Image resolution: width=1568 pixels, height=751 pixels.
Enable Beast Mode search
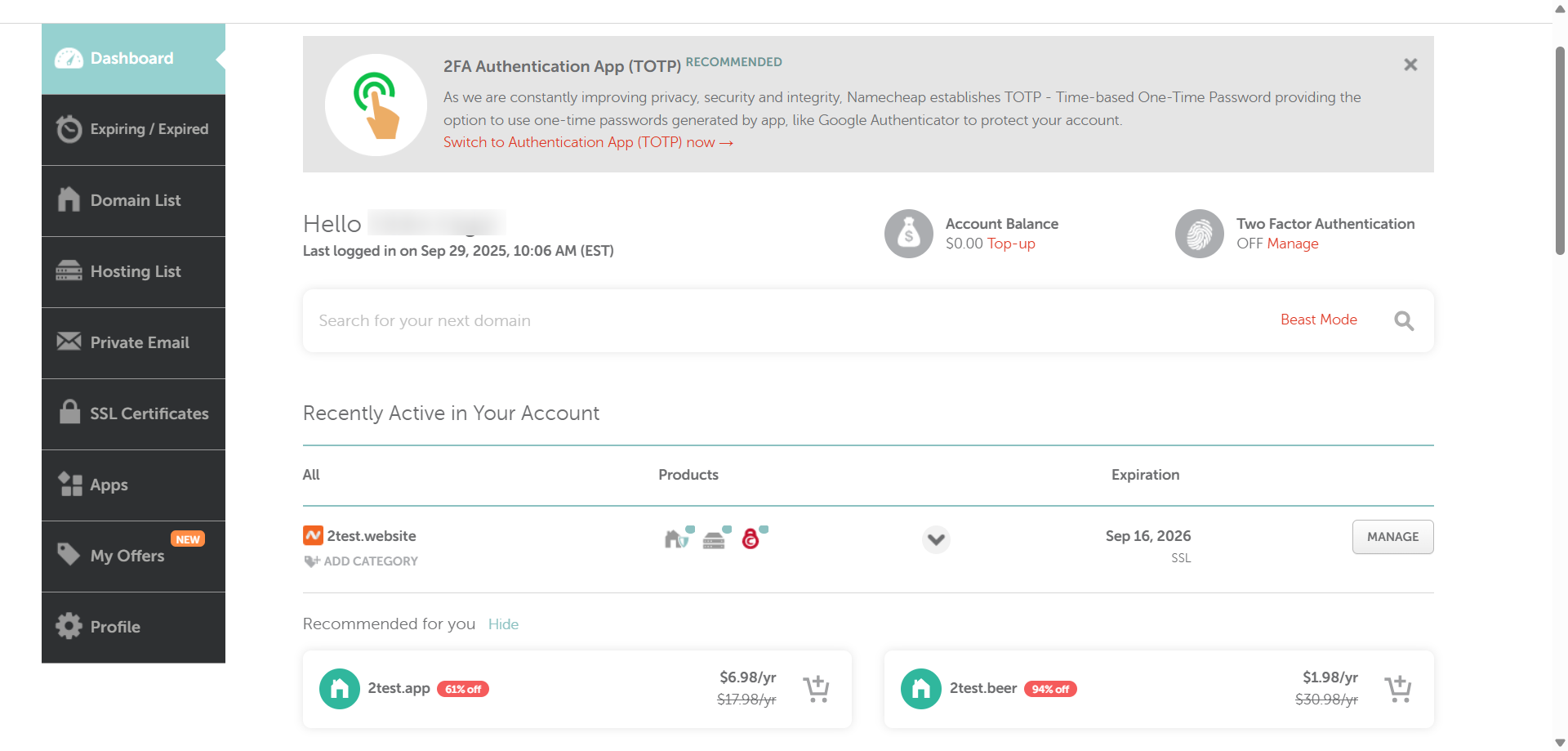[x=1319, y=320]
